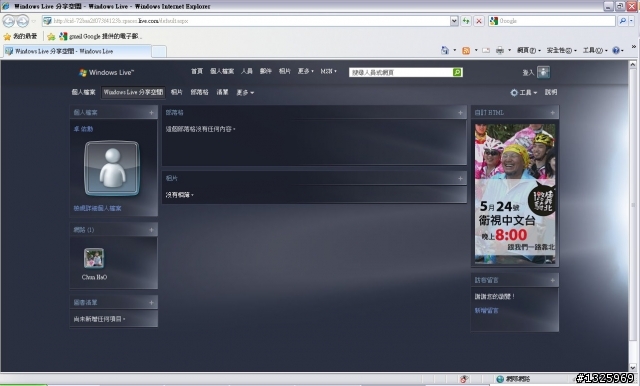
Task: Click the green search button in Windows Live header
Action: (457, 72)
